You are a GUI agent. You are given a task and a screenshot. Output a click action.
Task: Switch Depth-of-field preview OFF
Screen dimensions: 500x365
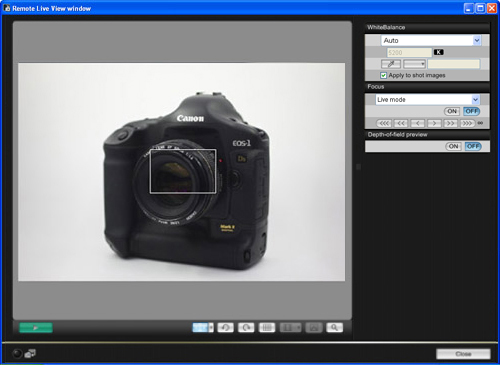[473, 146]
